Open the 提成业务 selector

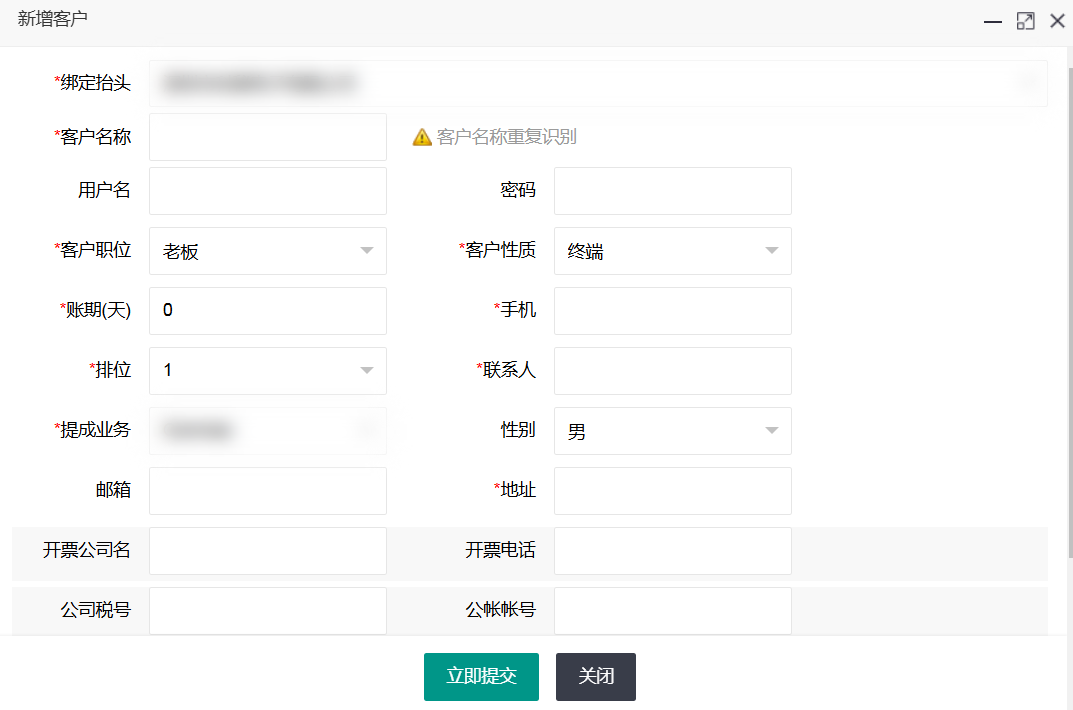pos(267,431)
